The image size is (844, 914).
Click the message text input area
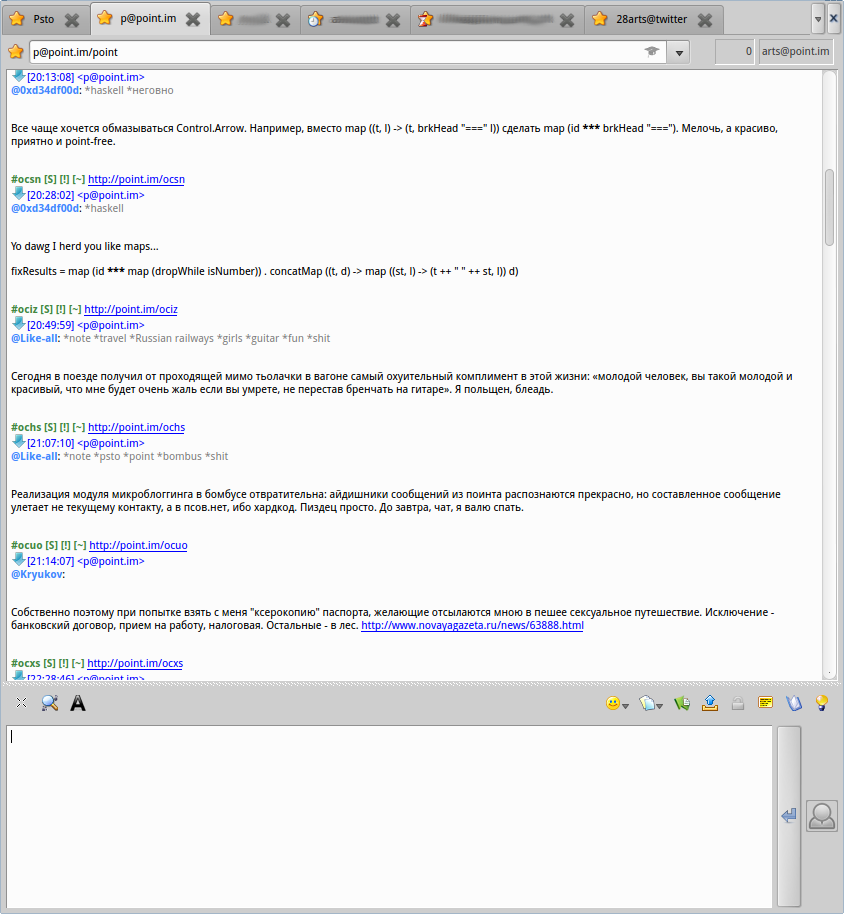click(388, 814)
